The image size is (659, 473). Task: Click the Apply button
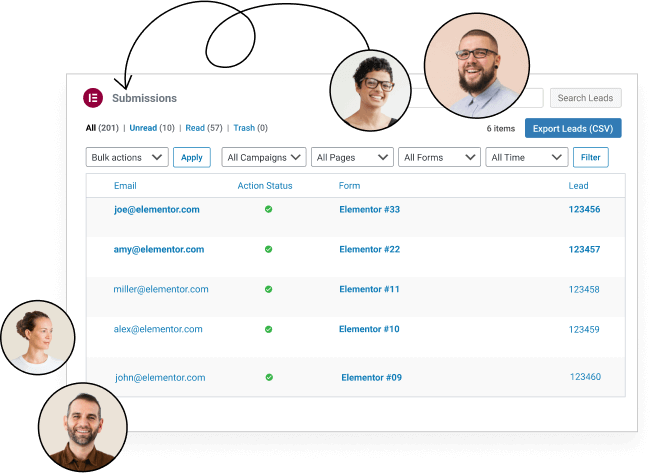click(192, 157)
